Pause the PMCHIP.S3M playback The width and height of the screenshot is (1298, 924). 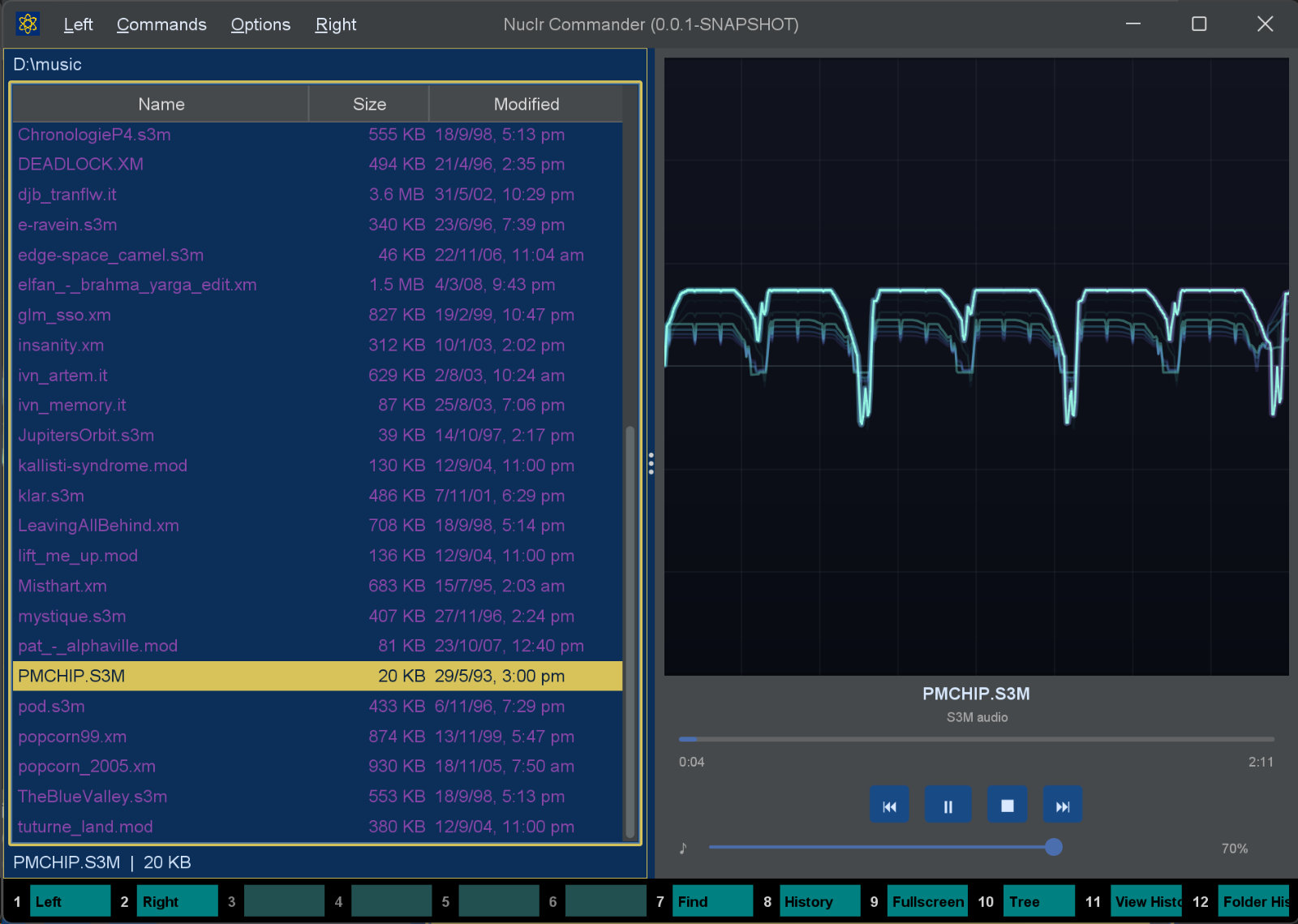(948, 806)
